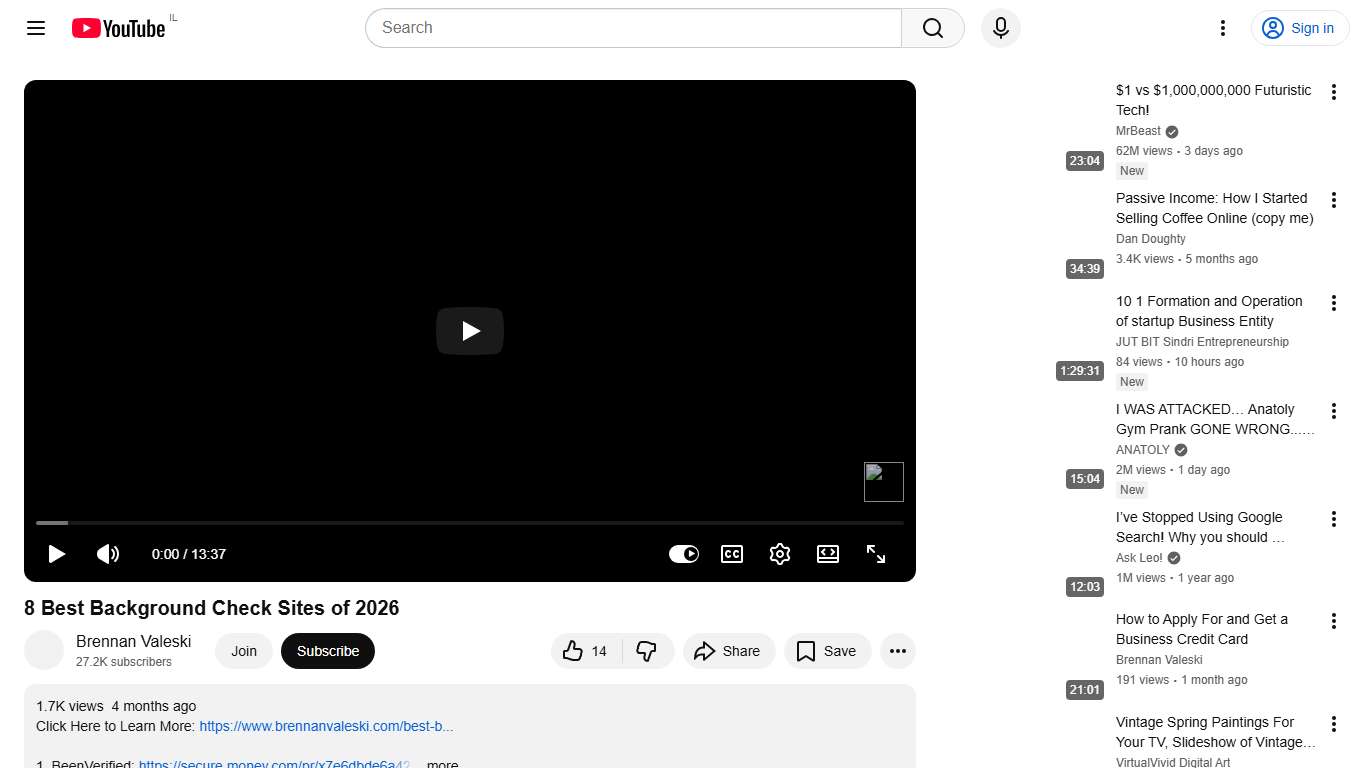Open the hamburger navigation menu
Screen dimensions: 1366x768
pos(35,28)
